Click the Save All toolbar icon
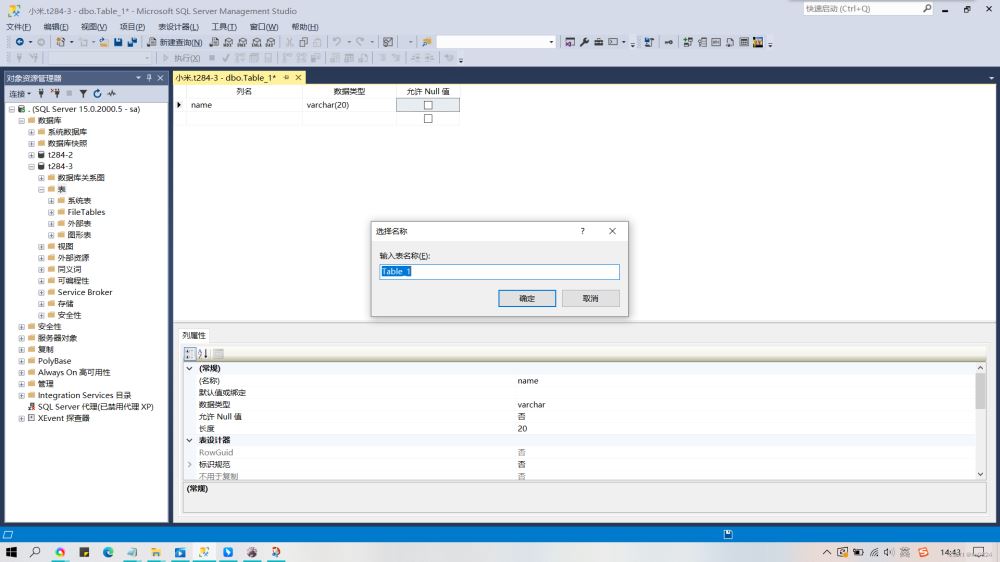The image size is (1000, 562). pyautogui.click(x=132, y=42)
